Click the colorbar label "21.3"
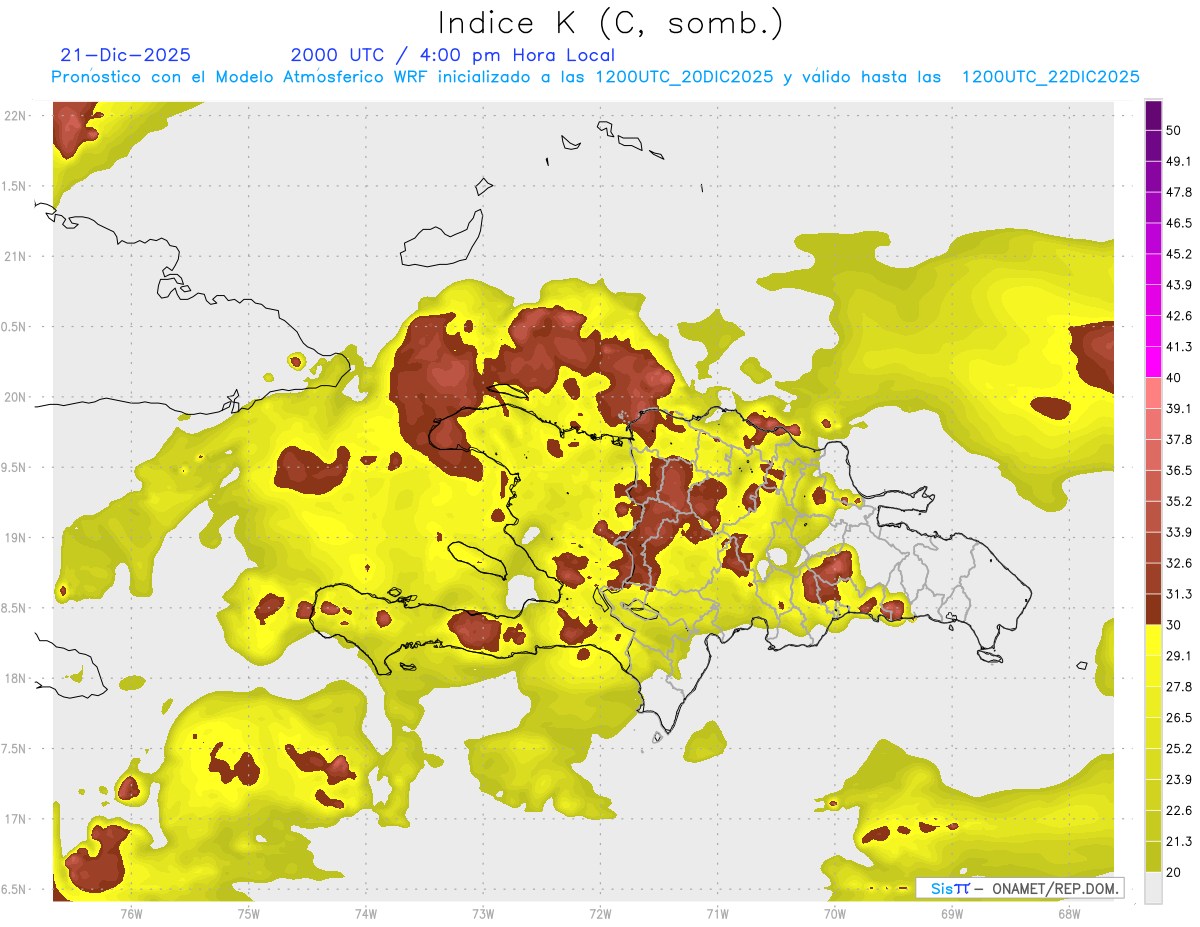Image resolution: width=1200 pixels, height=927 pixels. 1179,841
